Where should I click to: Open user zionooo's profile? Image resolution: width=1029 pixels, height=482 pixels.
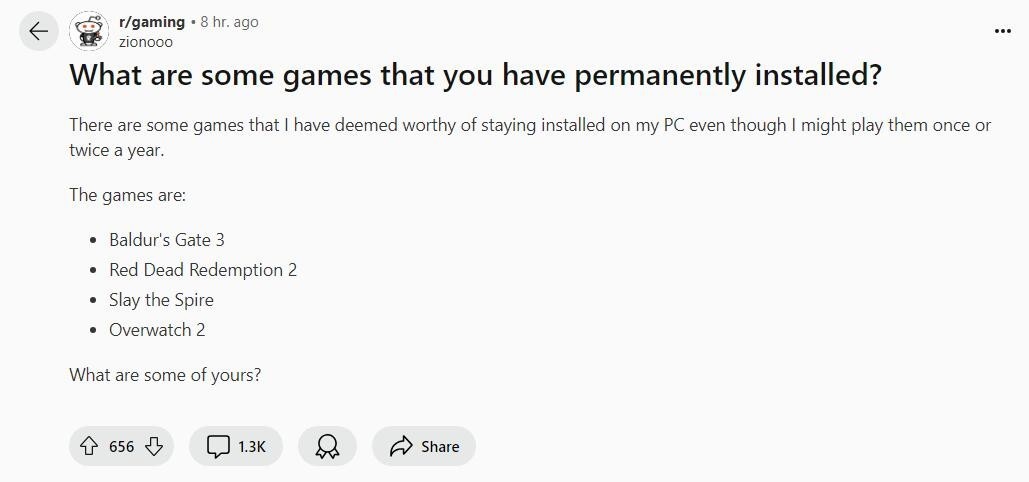(145, 42)
